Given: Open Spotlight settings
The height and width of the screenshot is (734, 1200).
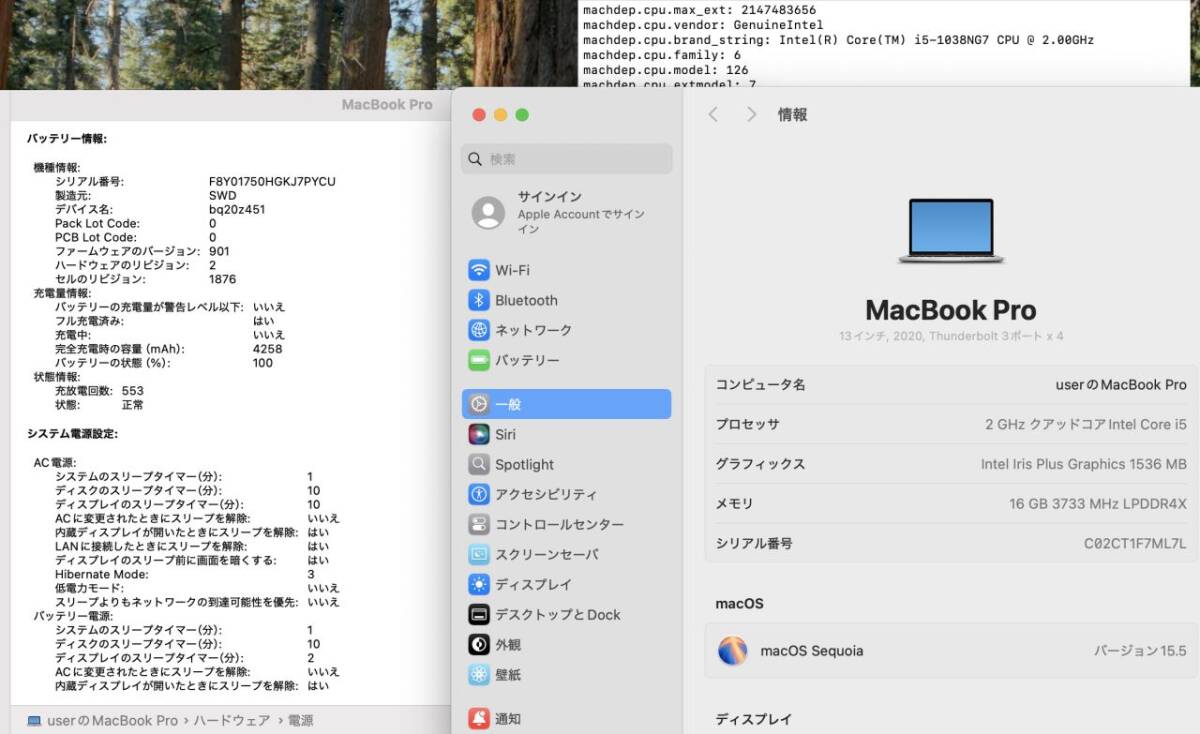Looking at the screenshot, I should (x=523, y=464).
